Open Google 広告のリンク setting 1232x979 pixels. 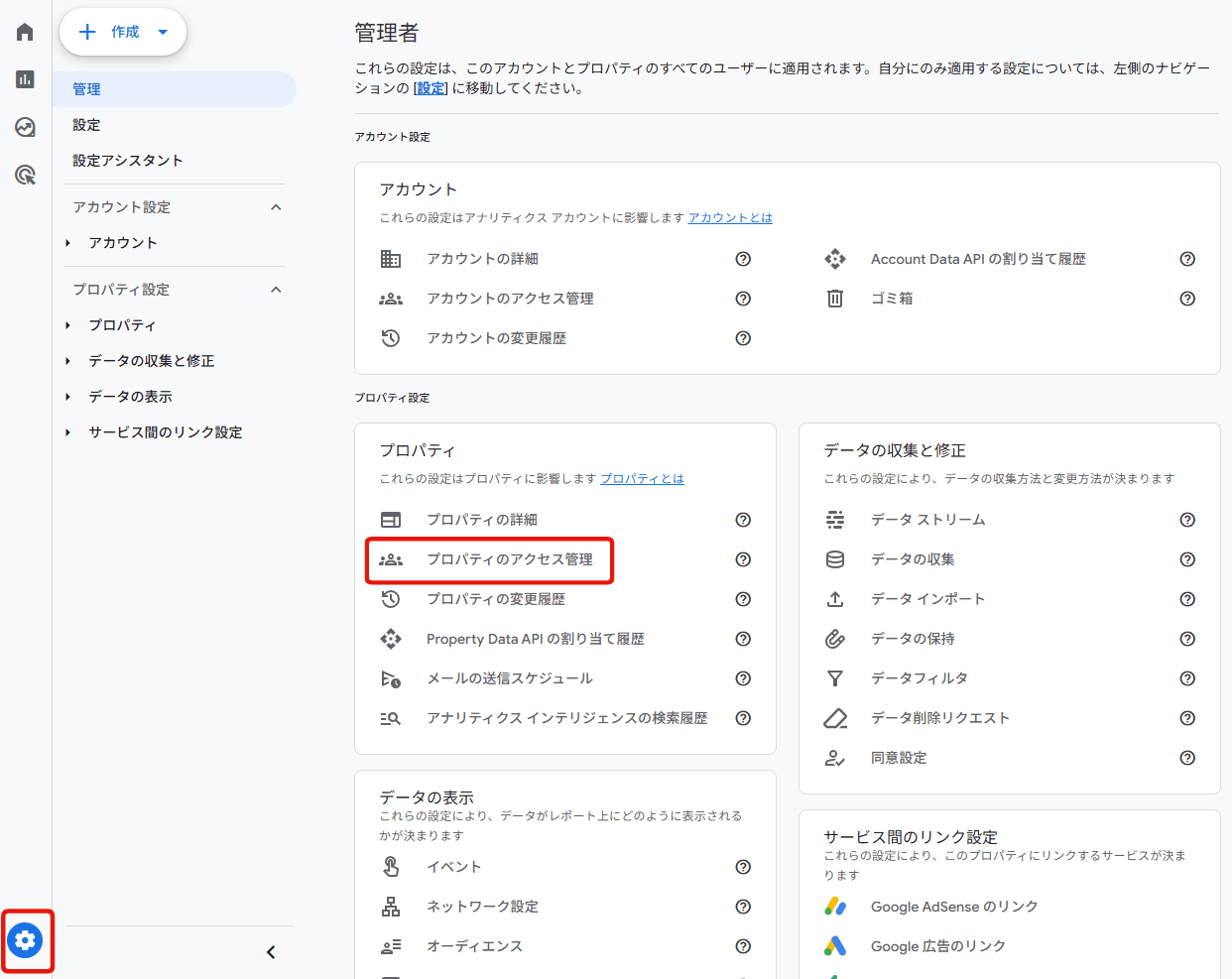coord(937,946)
